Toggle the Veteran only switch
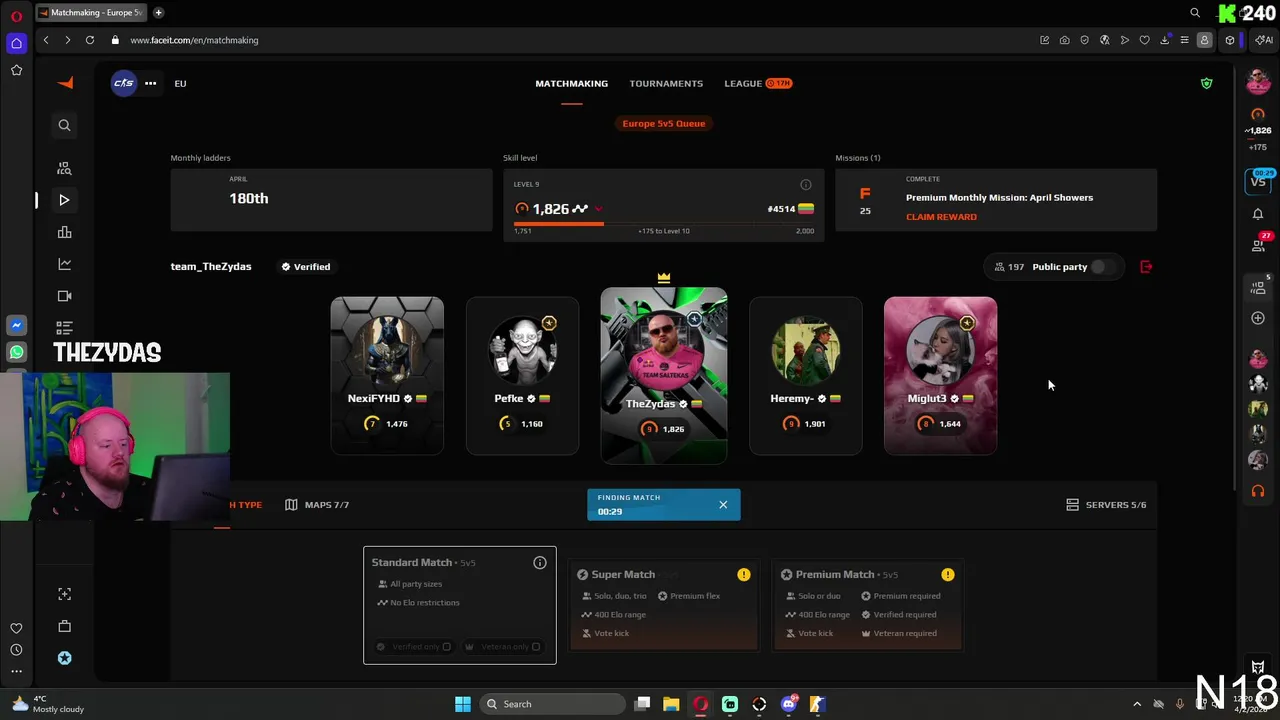The image size is (1280, 720). click(x=536, y=647)
